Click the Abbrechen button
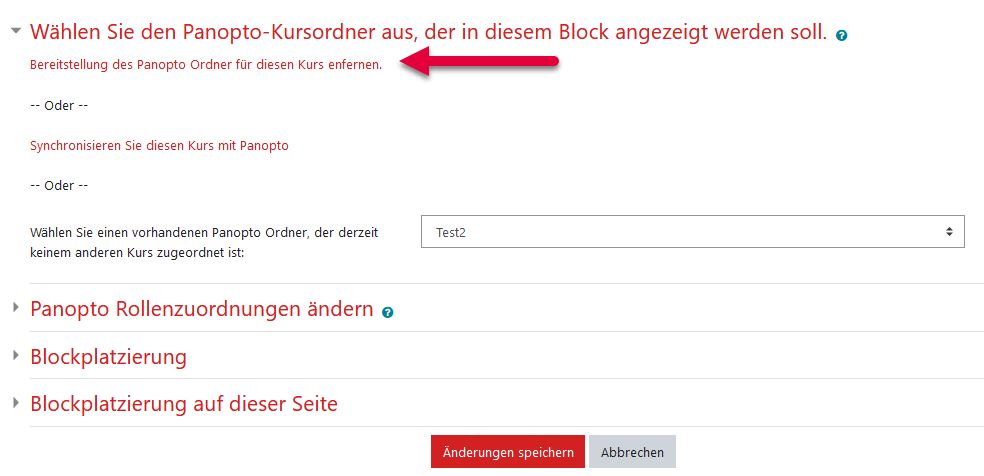 (x=632, y=452)
